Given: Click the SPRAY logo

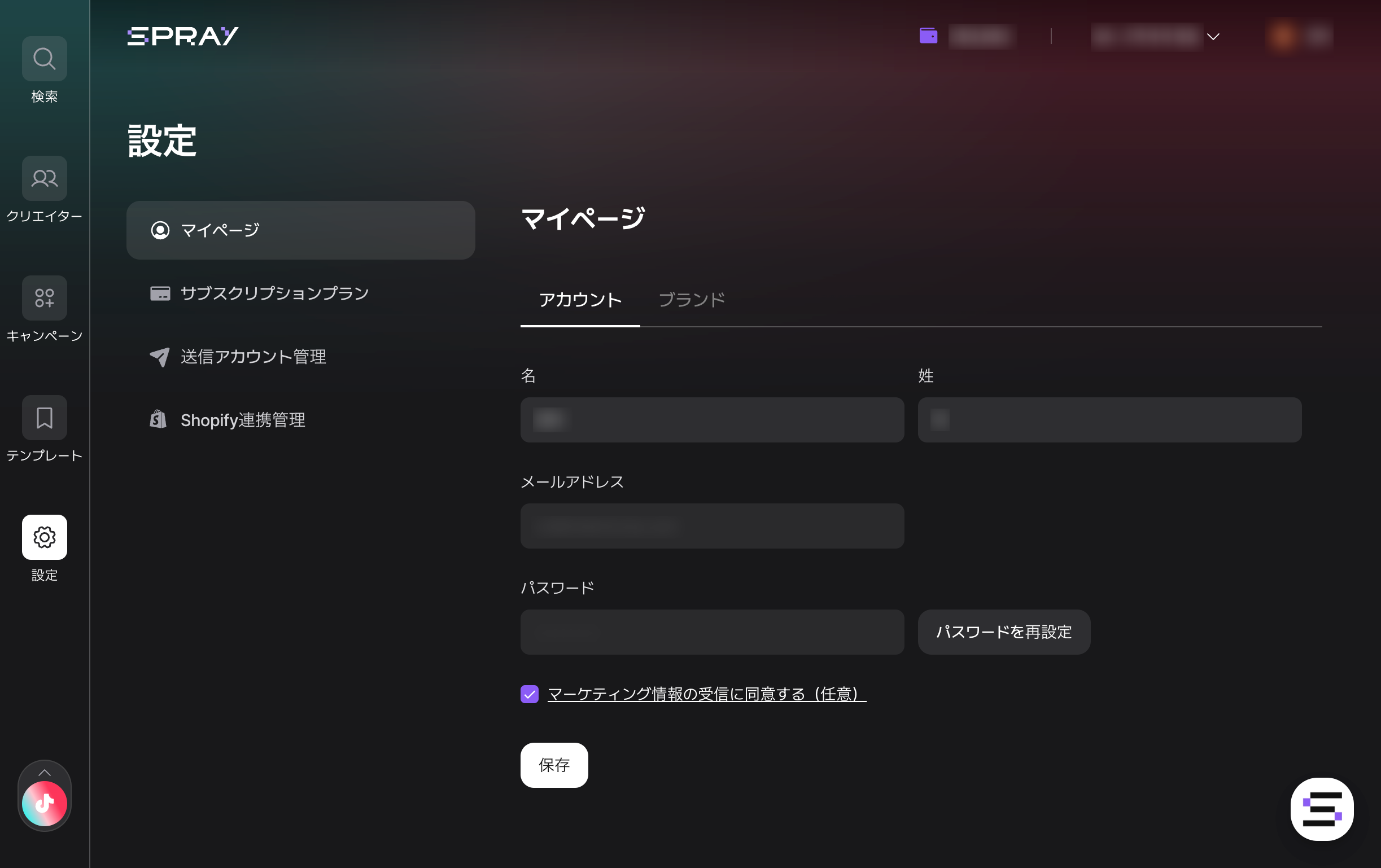Looking at the screenshot, I should (182, 36).
